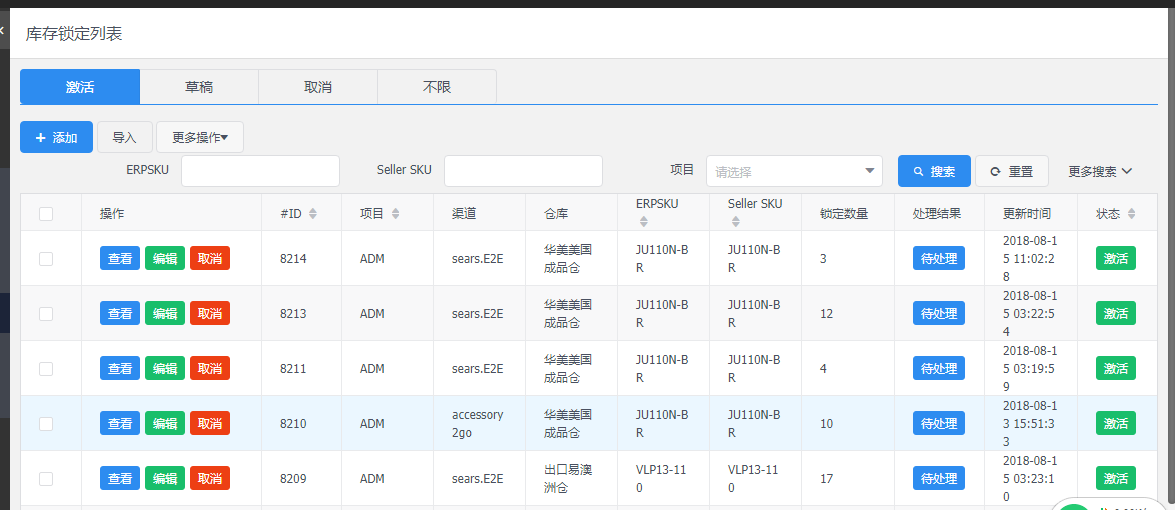The width and height of the screenshot is (1175, 510).
Task: Tick the checkbox for row 8210
Action: [46, 424]
